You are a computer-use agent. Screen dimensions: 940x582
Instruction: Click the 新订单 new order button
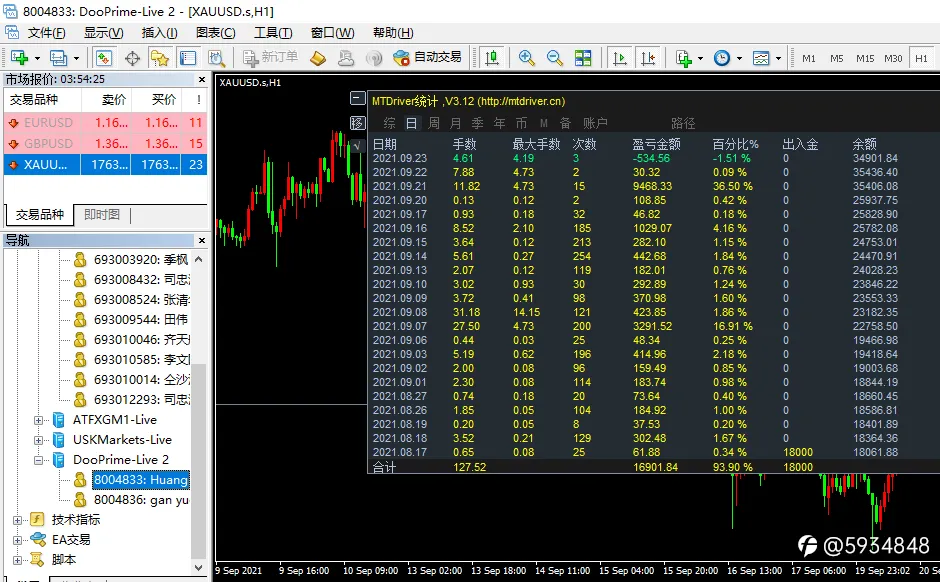pyautogui.click(x=270, y=58)
